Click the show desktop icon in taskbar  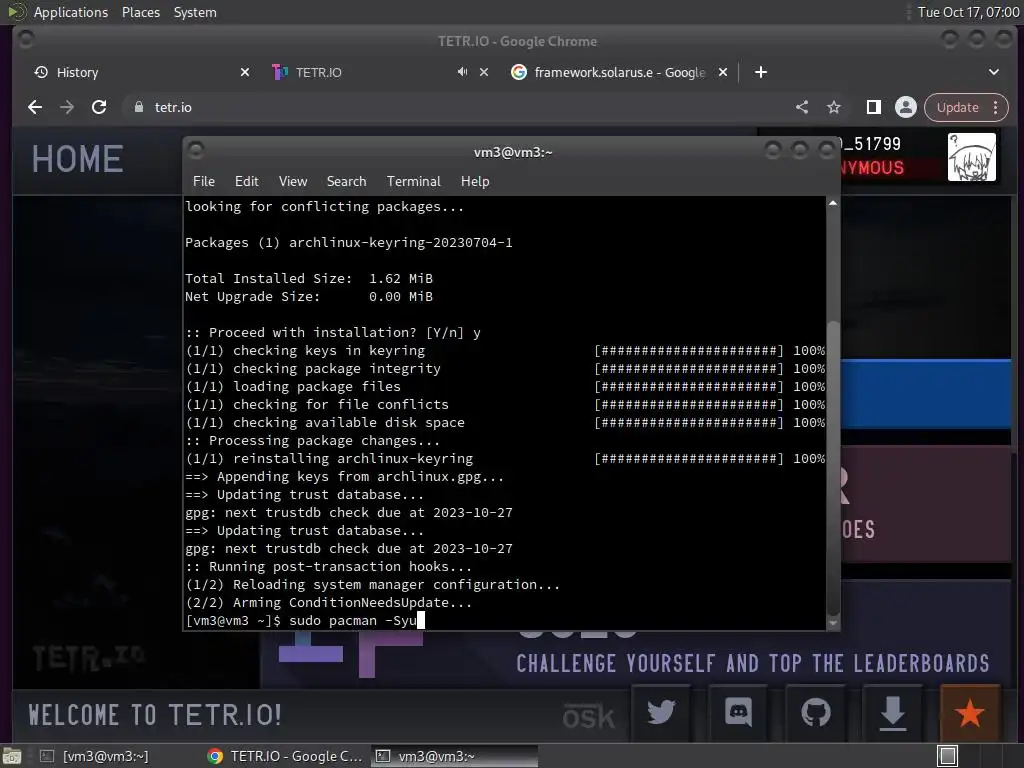point(12,756)
